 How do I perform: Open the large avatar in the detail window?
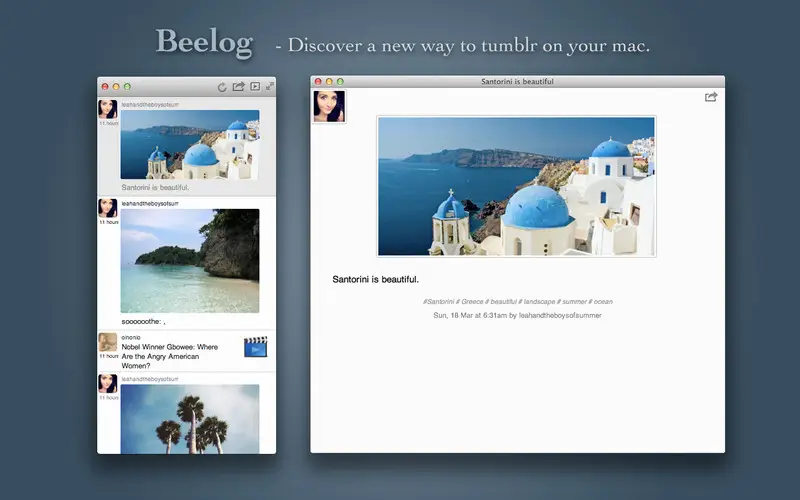click(329, 107)
